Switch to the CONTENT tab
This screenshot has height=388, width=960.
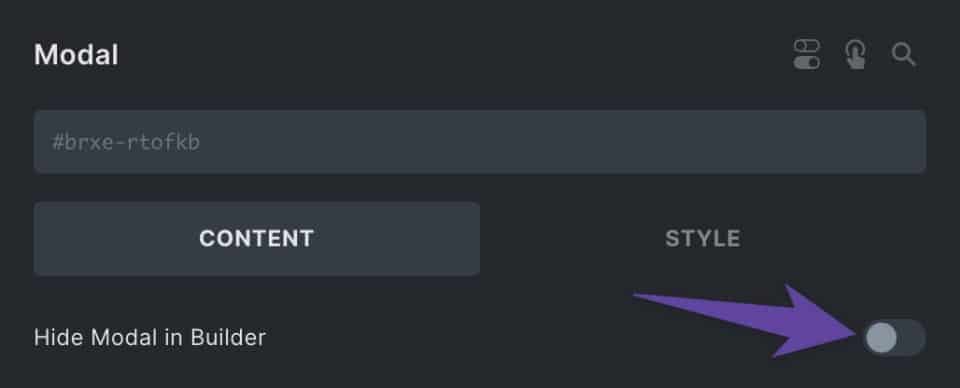pos(257,239)
